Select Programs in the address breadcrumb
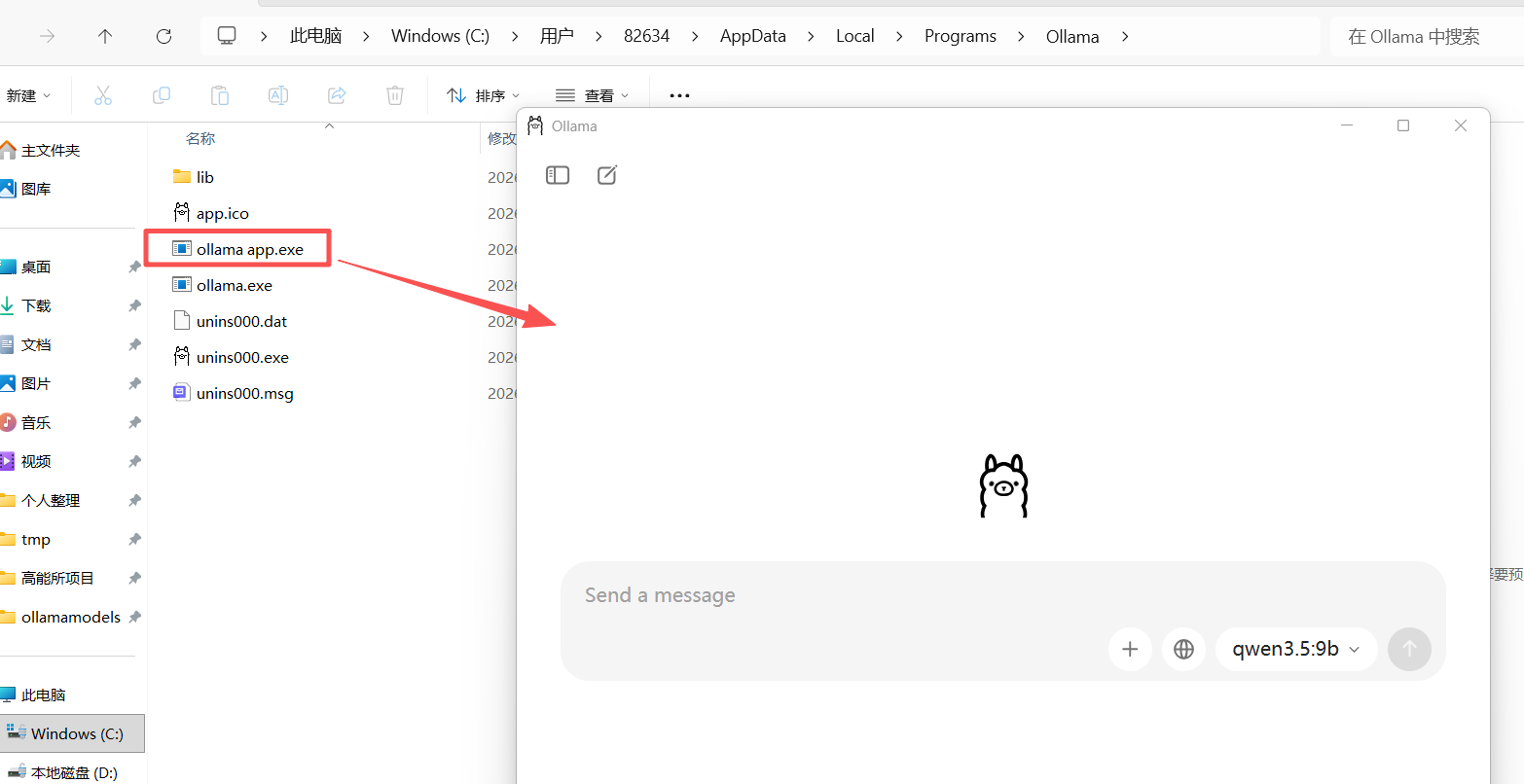The image size is (1524, 784). tap(961, 36)
